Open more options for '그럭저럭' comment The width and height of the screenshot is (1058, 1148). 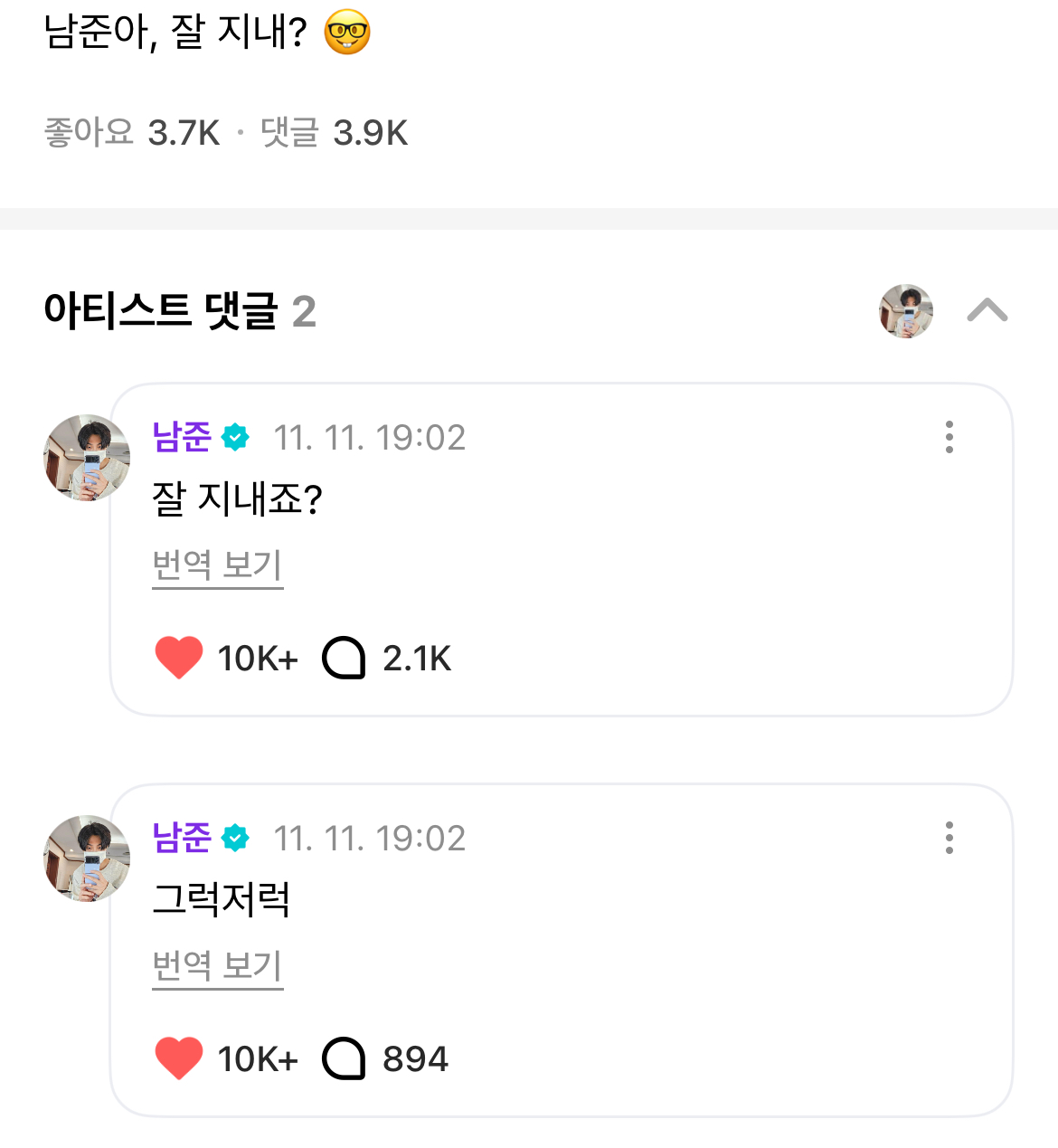tap(949, 838)
